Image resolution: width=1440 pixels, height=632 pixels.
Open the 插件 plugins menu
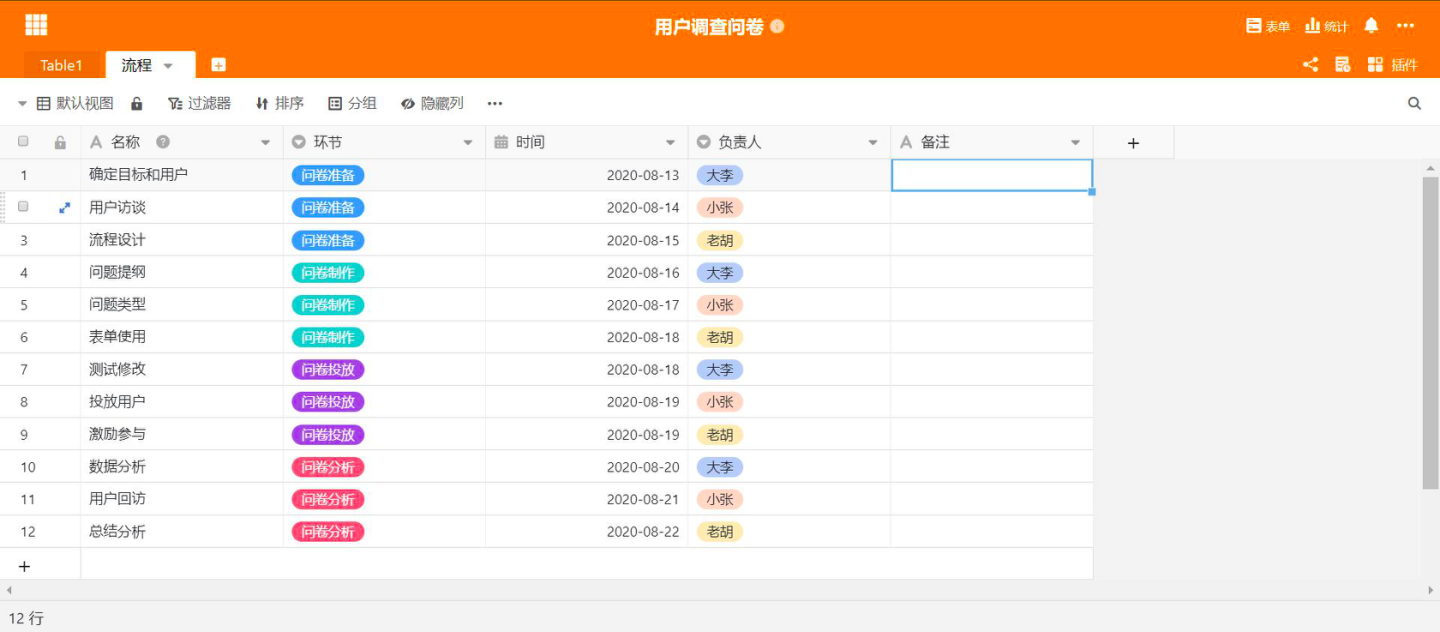click(x=1392, y=65)
